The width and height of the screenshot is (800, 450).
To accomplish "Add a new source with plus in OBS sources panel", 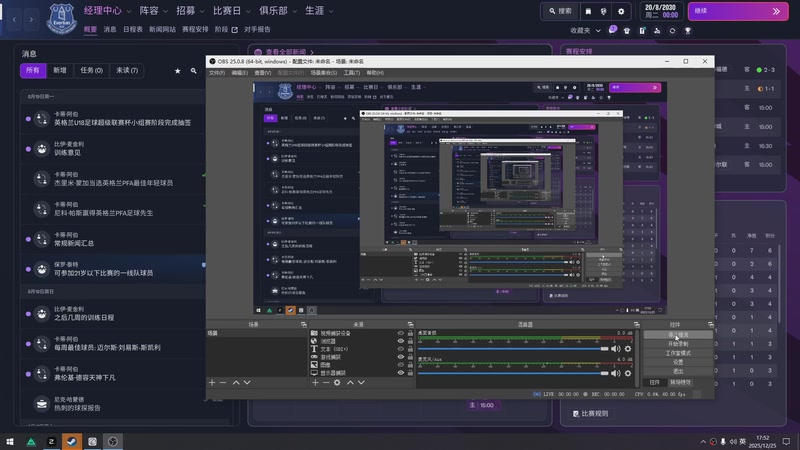I will [315, 382].
